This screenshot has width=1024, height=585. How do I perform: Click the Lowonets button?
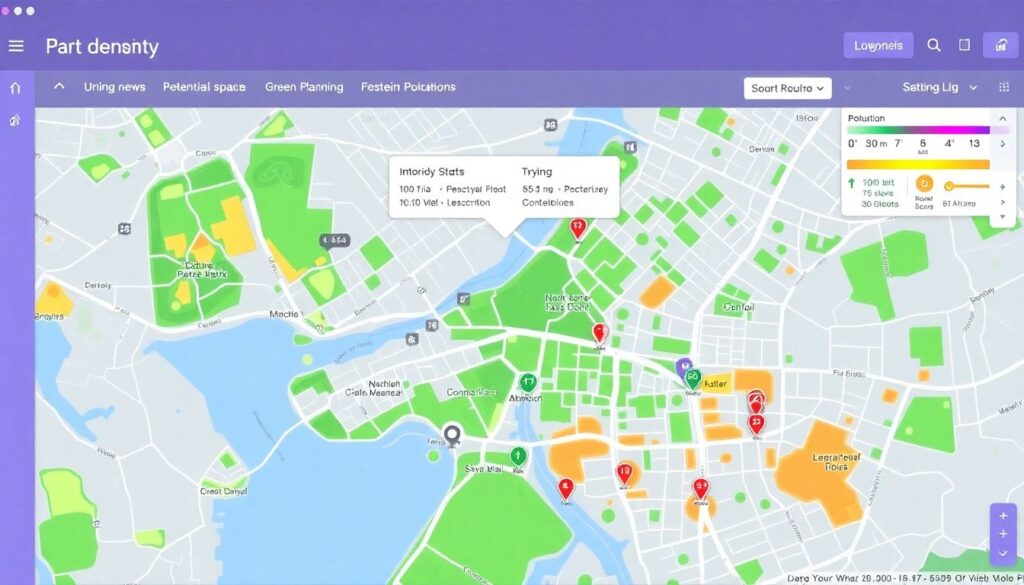click(878, 45)
